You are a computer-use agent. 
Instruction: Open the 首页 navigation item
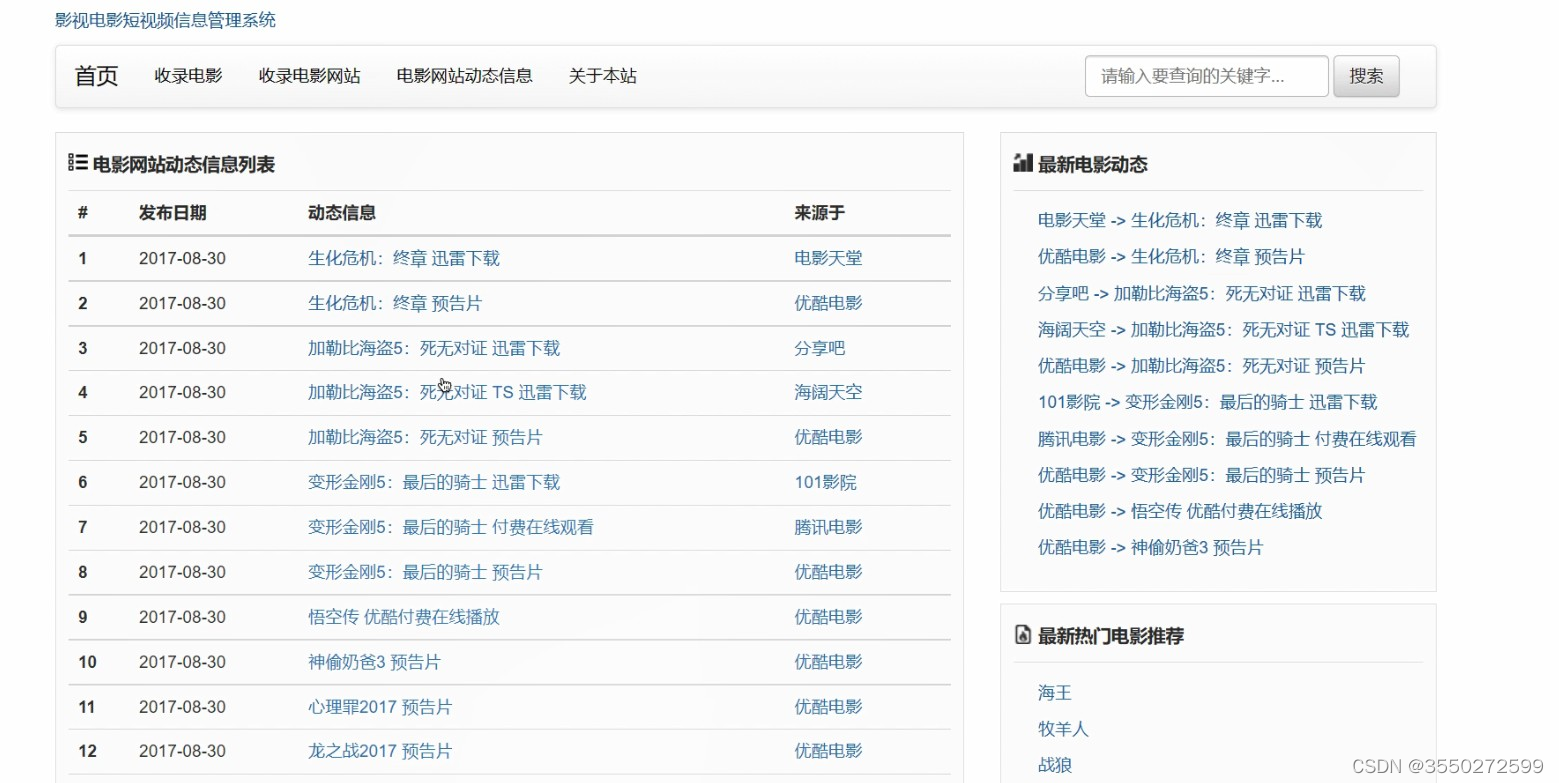coord(95,75)
